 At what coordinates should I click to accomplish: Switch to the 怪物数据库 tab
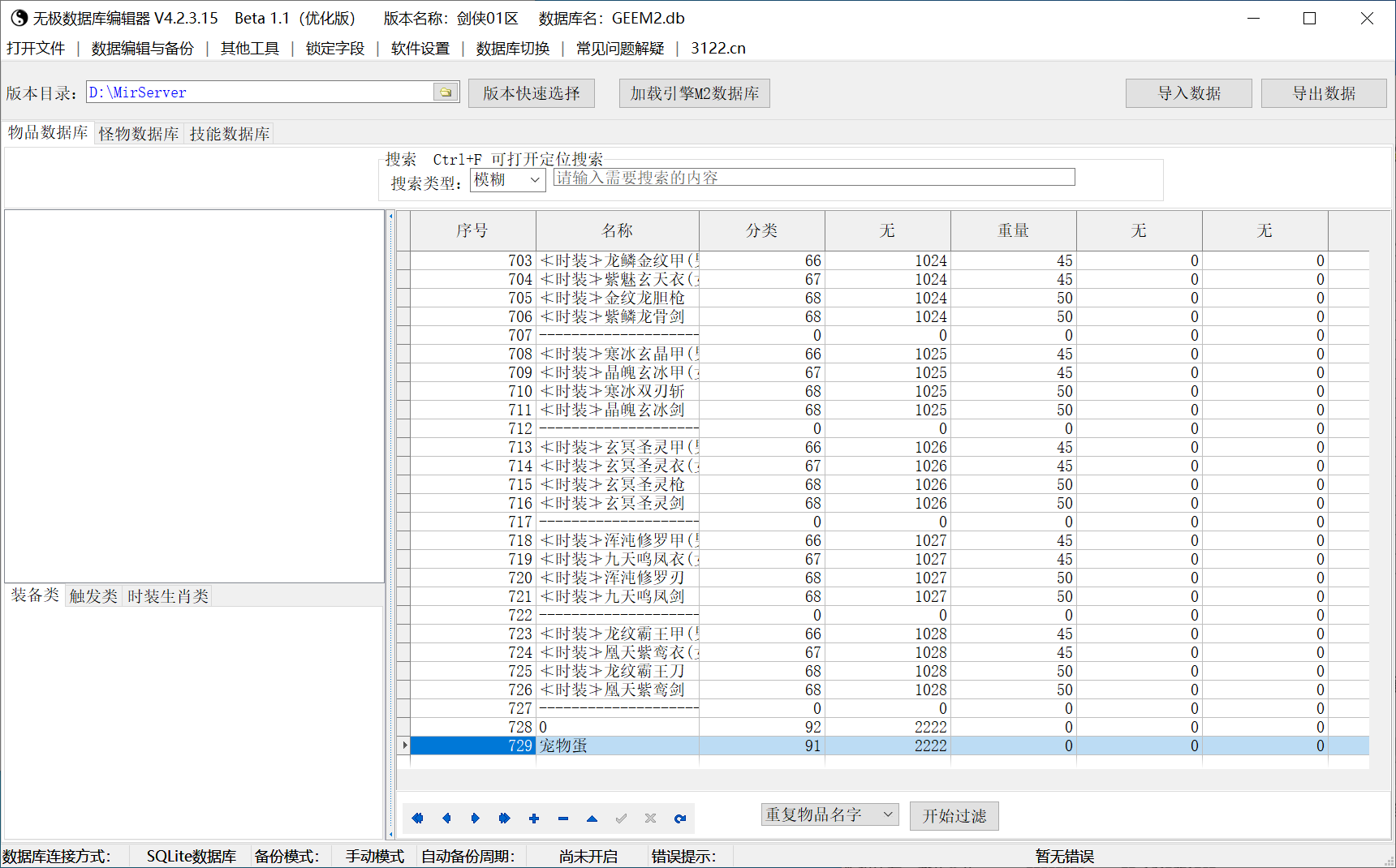point(139,134)
